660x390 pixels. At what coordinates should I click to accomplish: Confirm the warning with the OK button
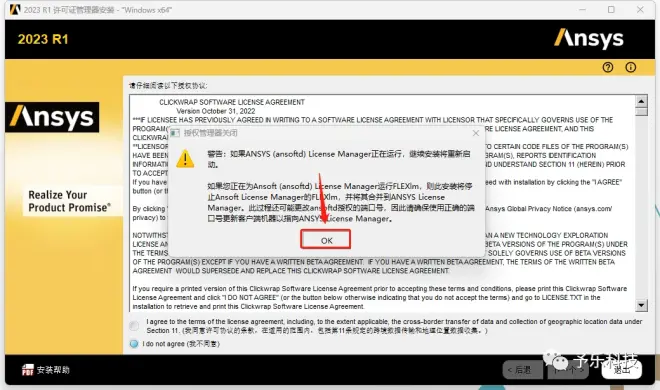(326, 240)
